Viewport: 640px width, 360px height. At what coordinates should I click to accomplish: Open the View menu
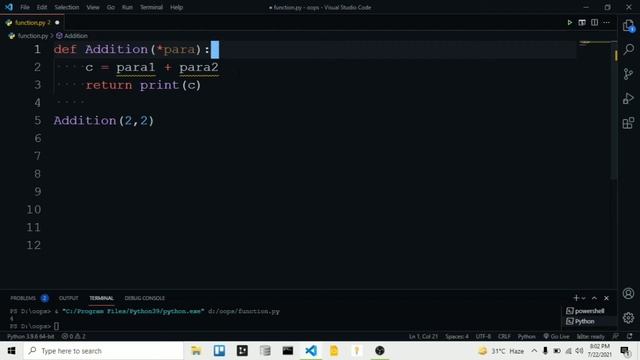(93, 7)
